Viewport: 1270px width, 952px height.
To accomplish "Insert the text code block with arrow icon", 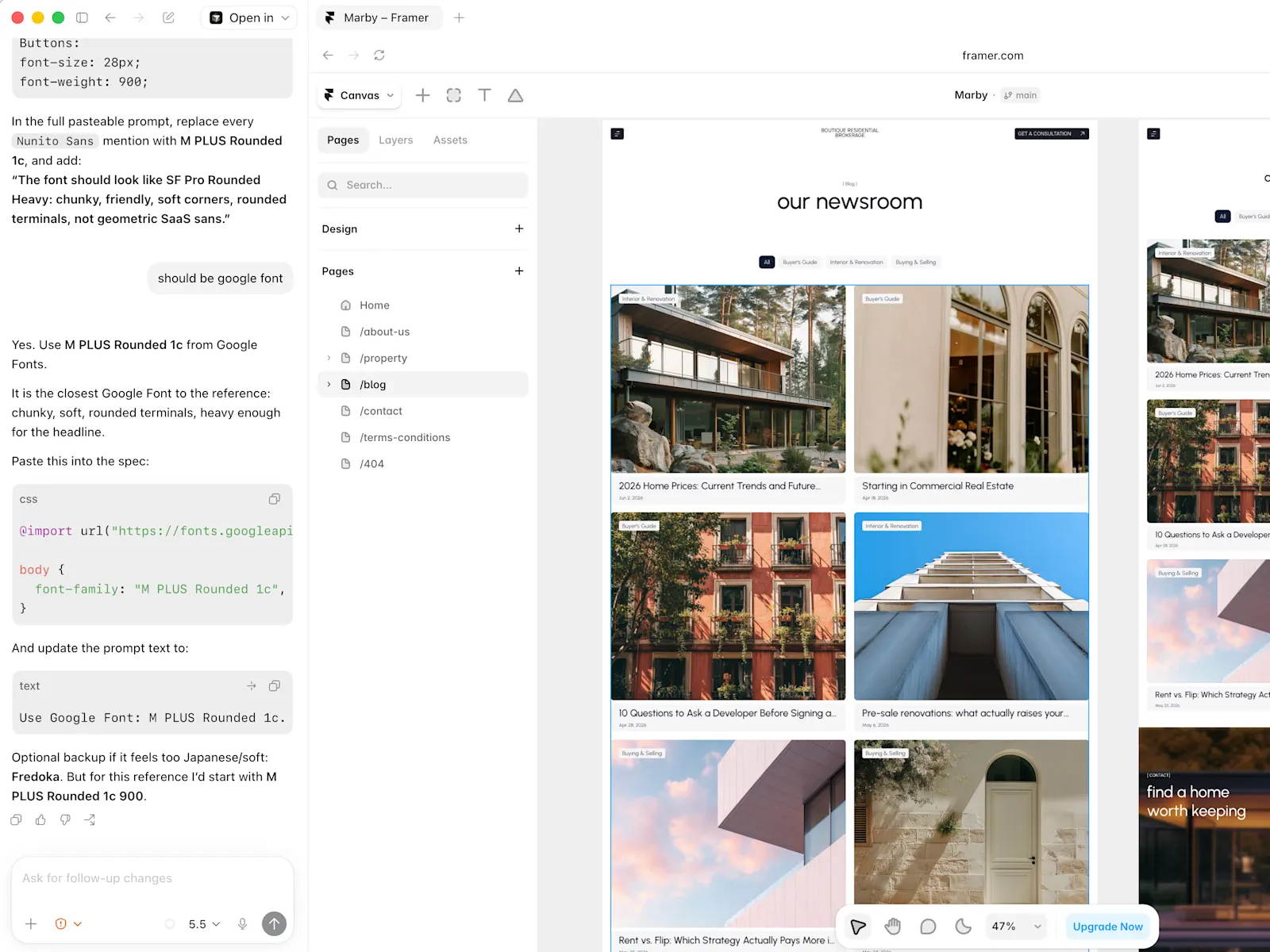I will pos(252,685).
